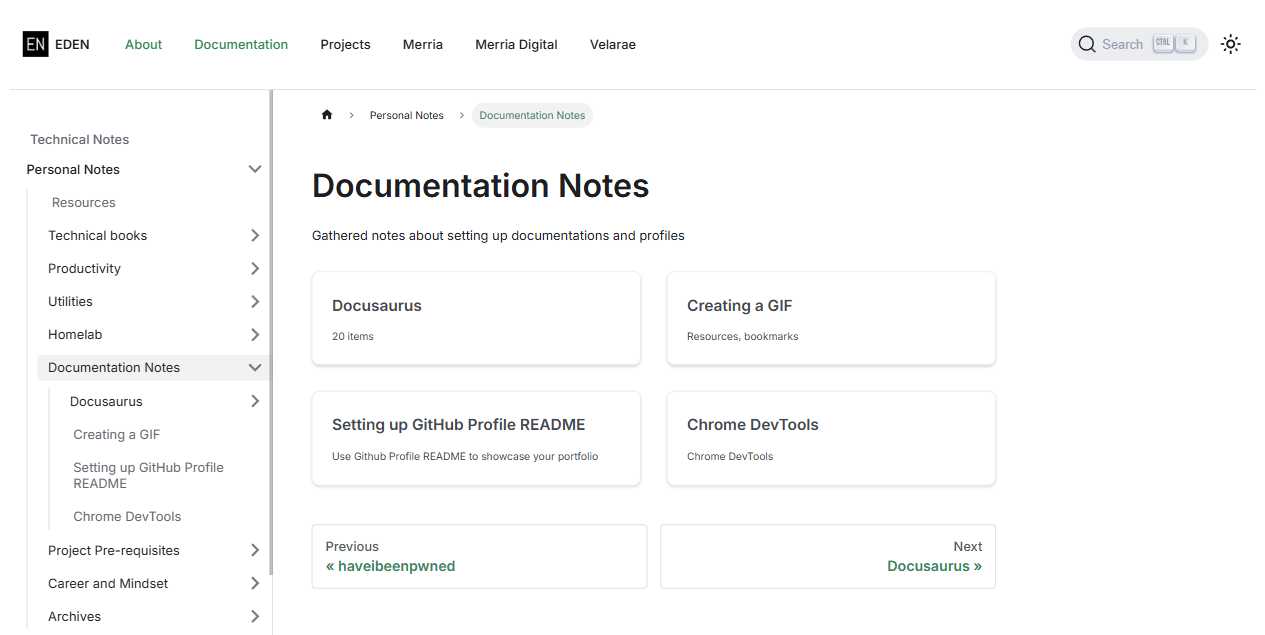Expand the Technical books chevron
Screen dimensions: 1265x635
tap(255, 235)
